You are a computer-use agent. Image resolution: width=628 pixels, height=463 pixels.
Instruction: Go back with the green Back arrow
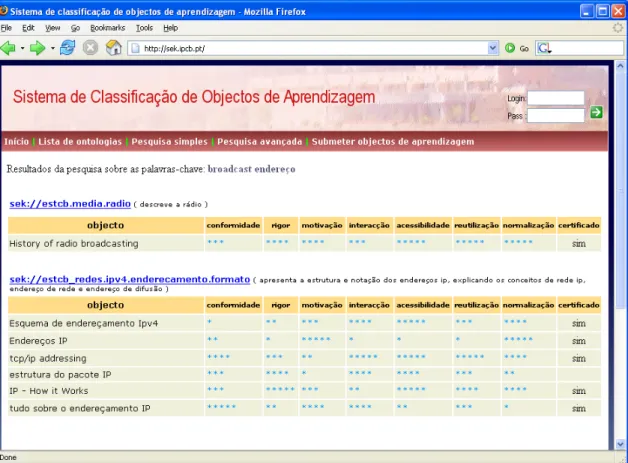point(8,48)
